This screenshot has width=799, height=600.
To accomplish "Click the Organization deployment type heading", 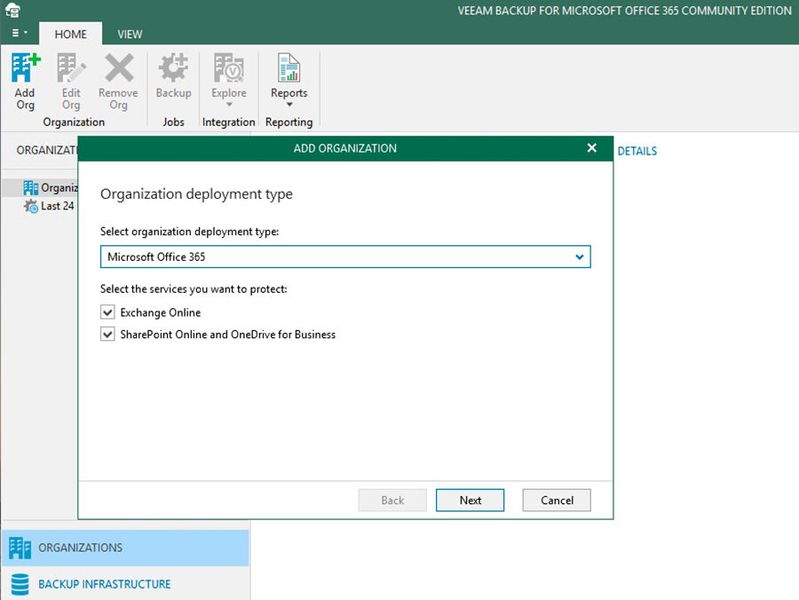I will [196, 194].
